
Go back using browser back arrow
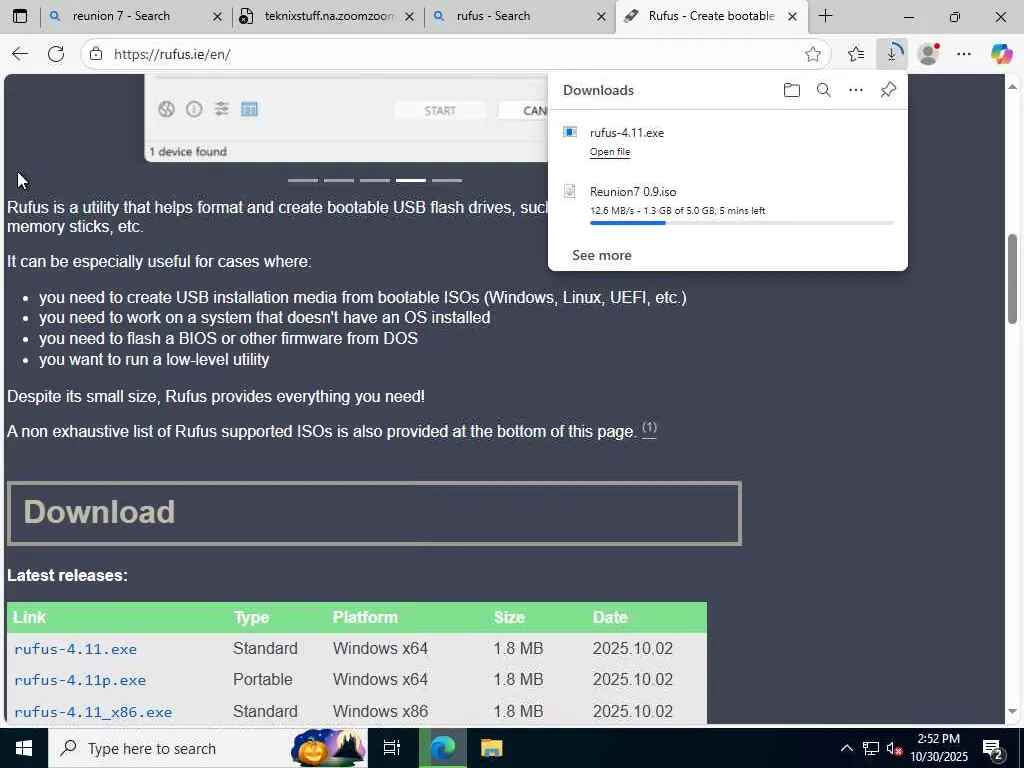pos(20,54)
